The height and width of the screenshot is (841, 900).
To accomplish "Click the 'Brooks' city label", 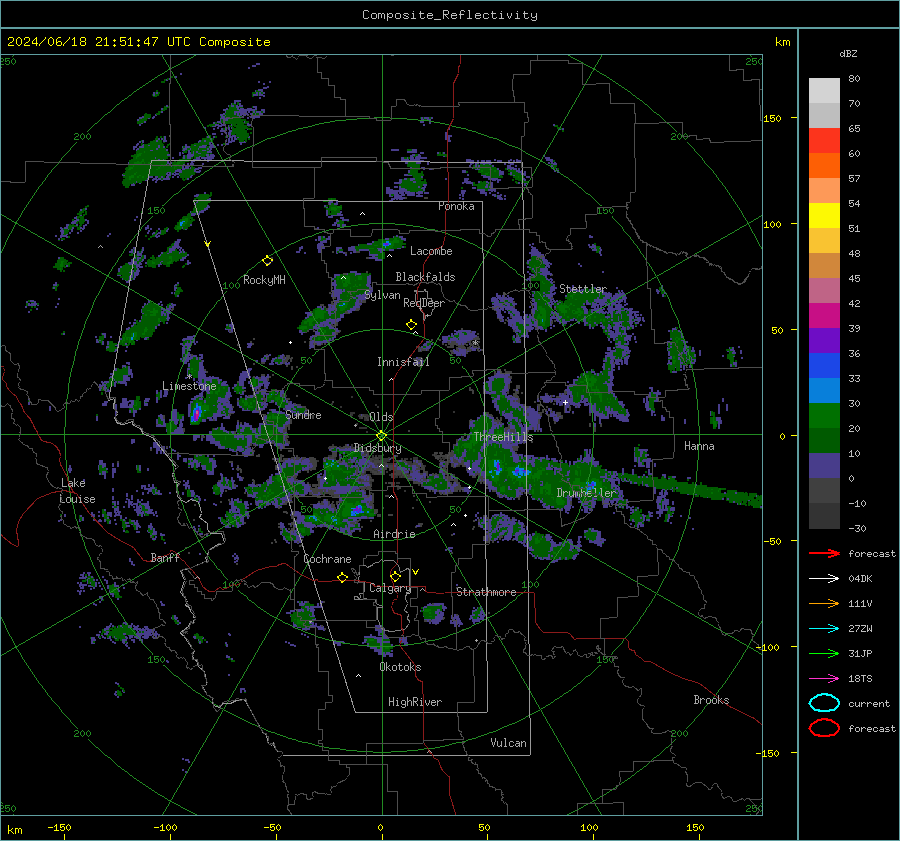I will [711, 700].
